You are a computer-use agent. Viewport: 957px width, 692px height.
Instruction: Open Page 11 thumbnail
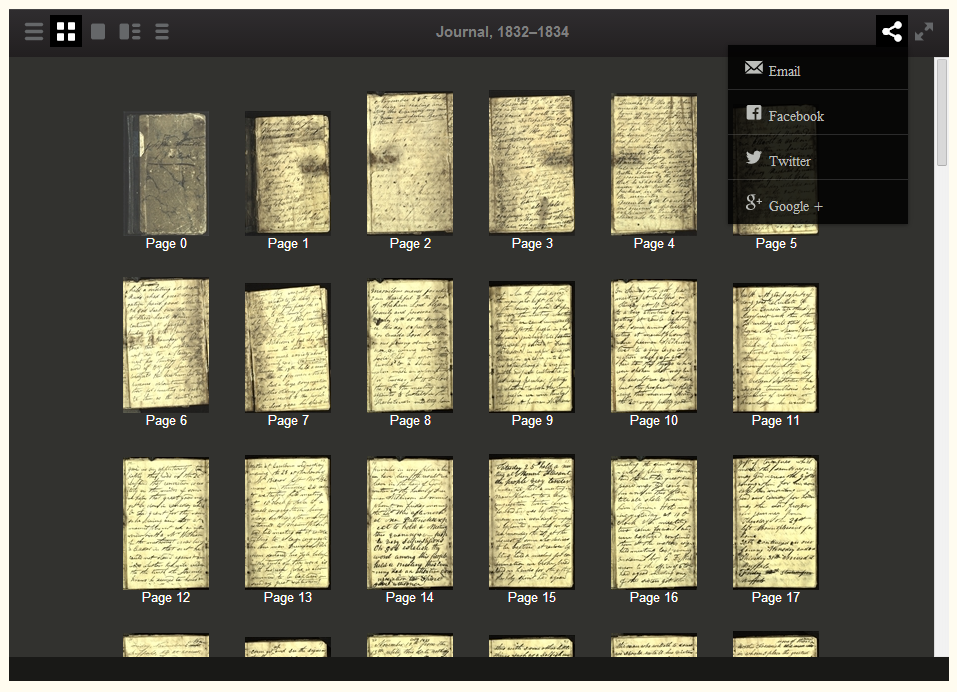point(775,348)
